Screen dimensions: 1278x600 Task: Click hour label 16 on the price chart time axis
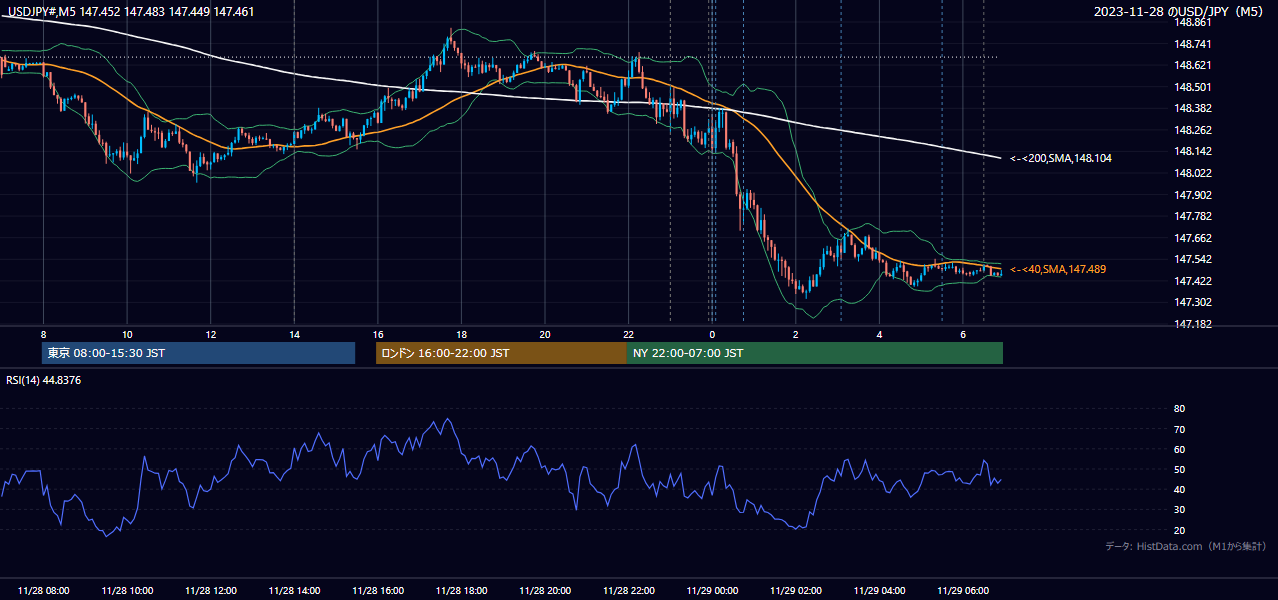(x=378, y=334)
